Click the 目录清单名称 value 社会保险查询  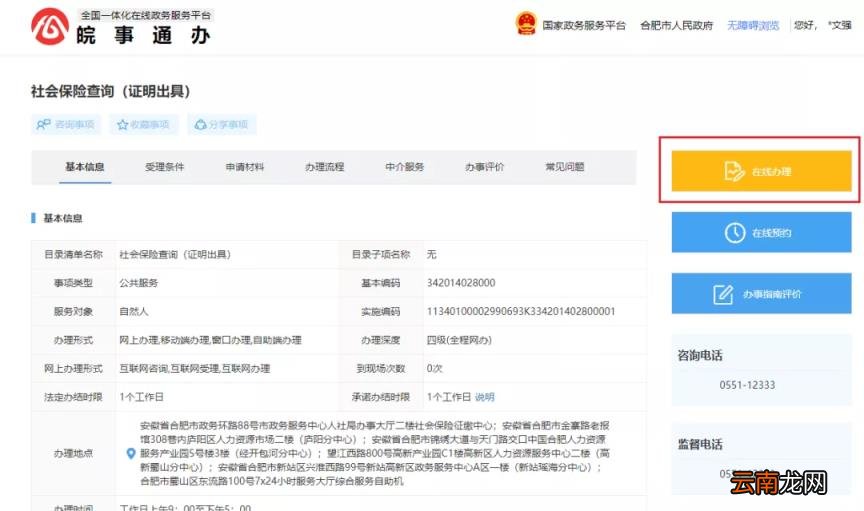175,254
